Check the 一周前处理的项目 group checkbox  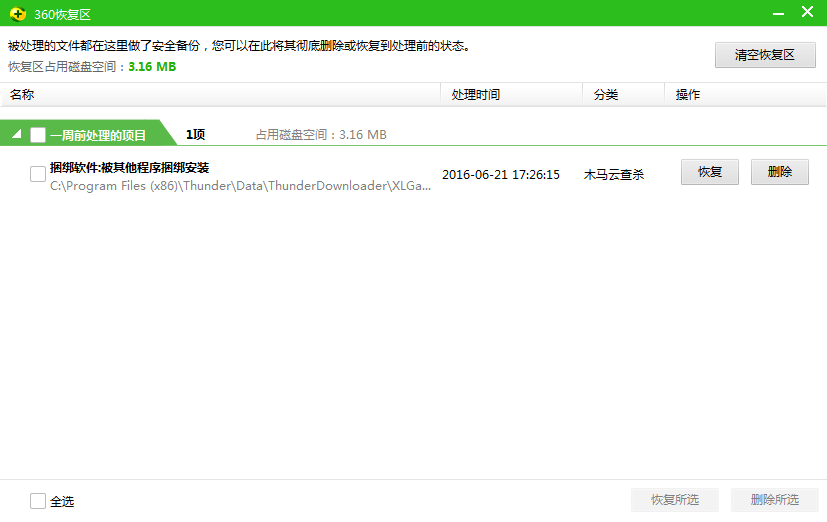point(37,135)
